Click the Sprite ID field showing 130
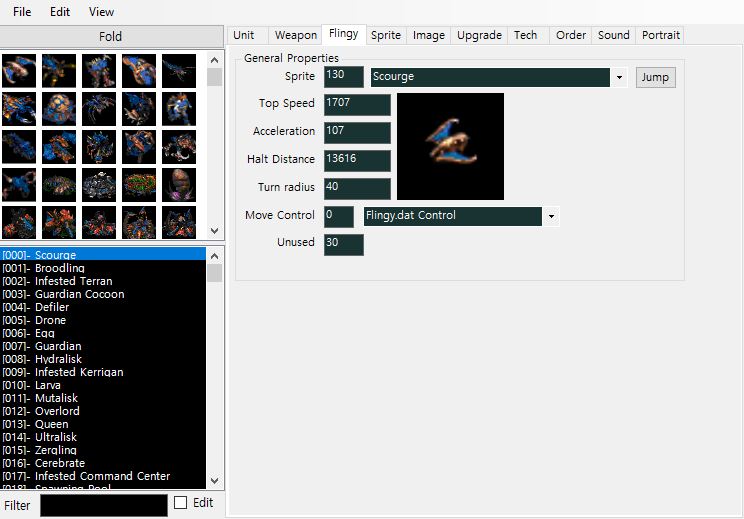Image resolution: width=744 pixels, height=519 pixels. (344, 77)
